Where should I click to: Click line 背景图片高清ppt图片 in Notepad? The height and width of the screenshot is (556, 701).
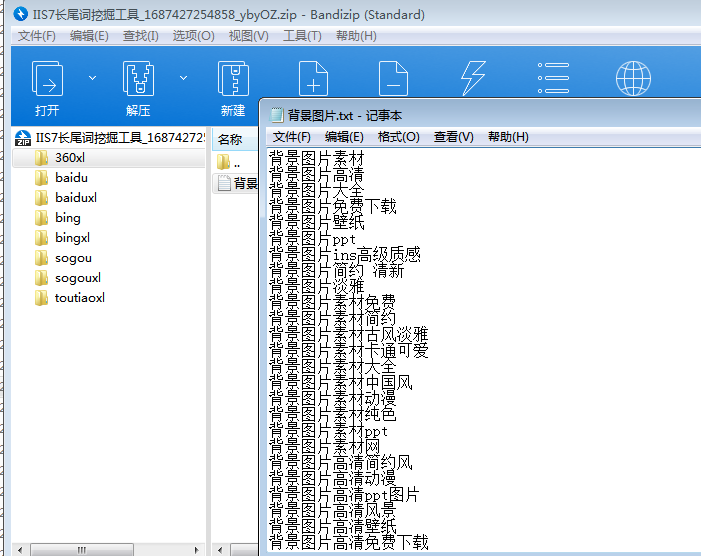(344, 495)
